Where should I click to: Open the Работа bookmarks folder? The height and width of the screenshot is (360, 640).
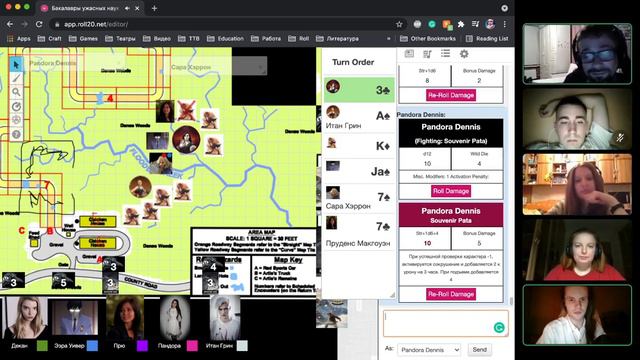266,39
